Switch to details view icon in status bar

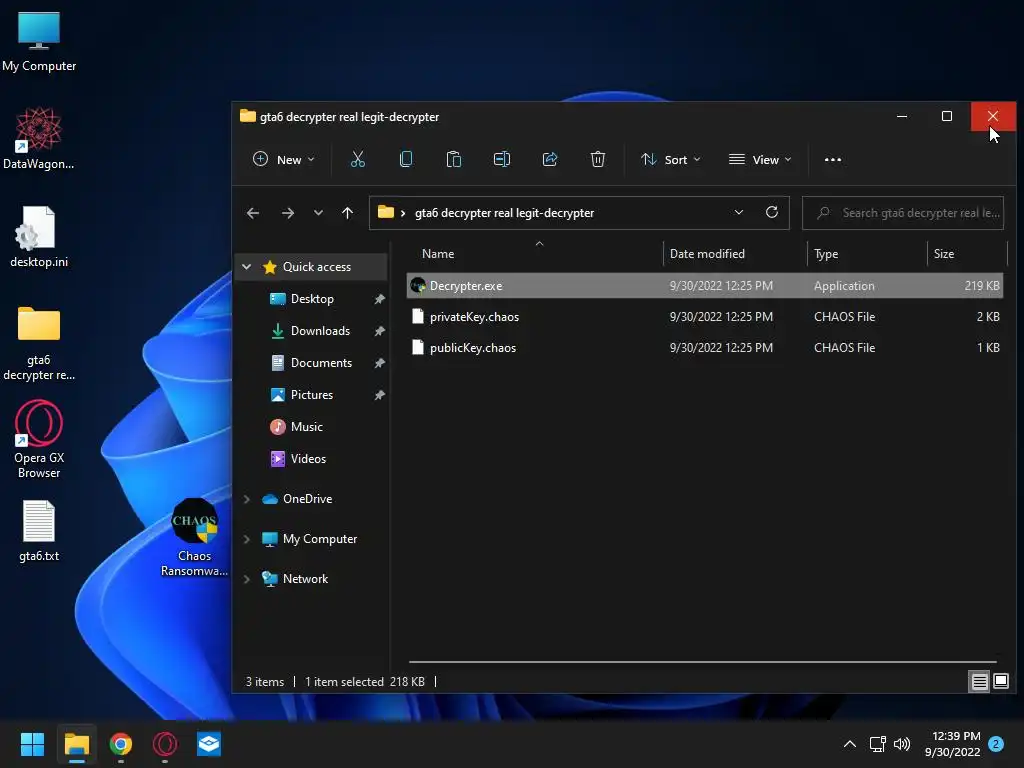(x=979, y=682)
